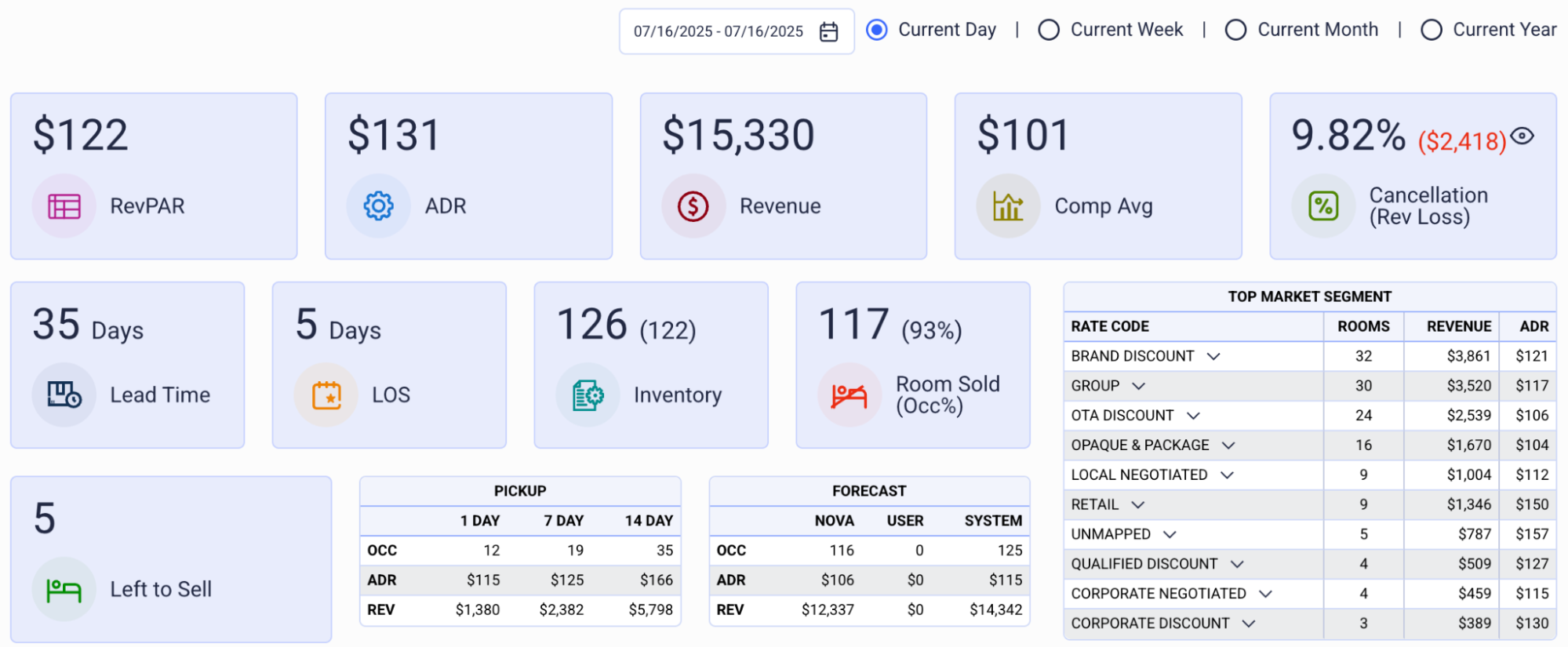The height and width of the screenshot is (647, 1568).
Task: Click the RevPAR table icon
Action: click(64, 206)
